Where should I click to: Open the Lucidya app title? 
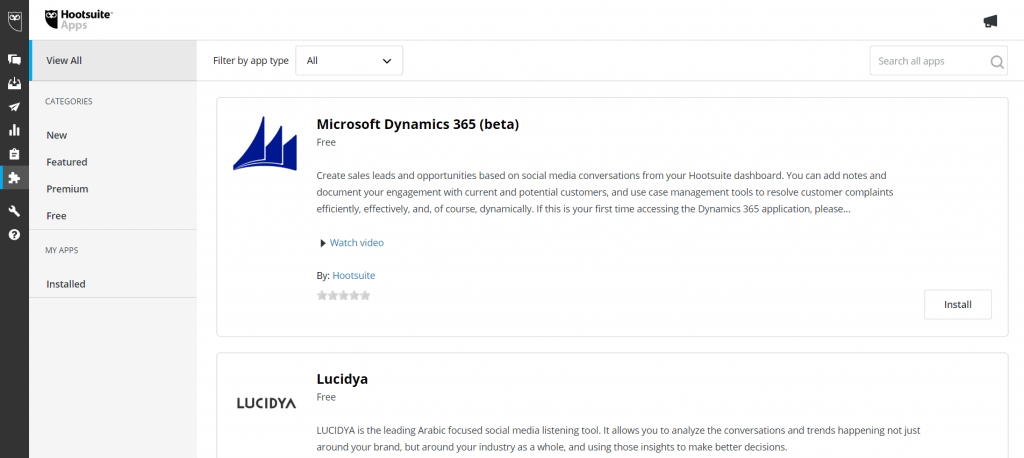[x=342, y=379]
